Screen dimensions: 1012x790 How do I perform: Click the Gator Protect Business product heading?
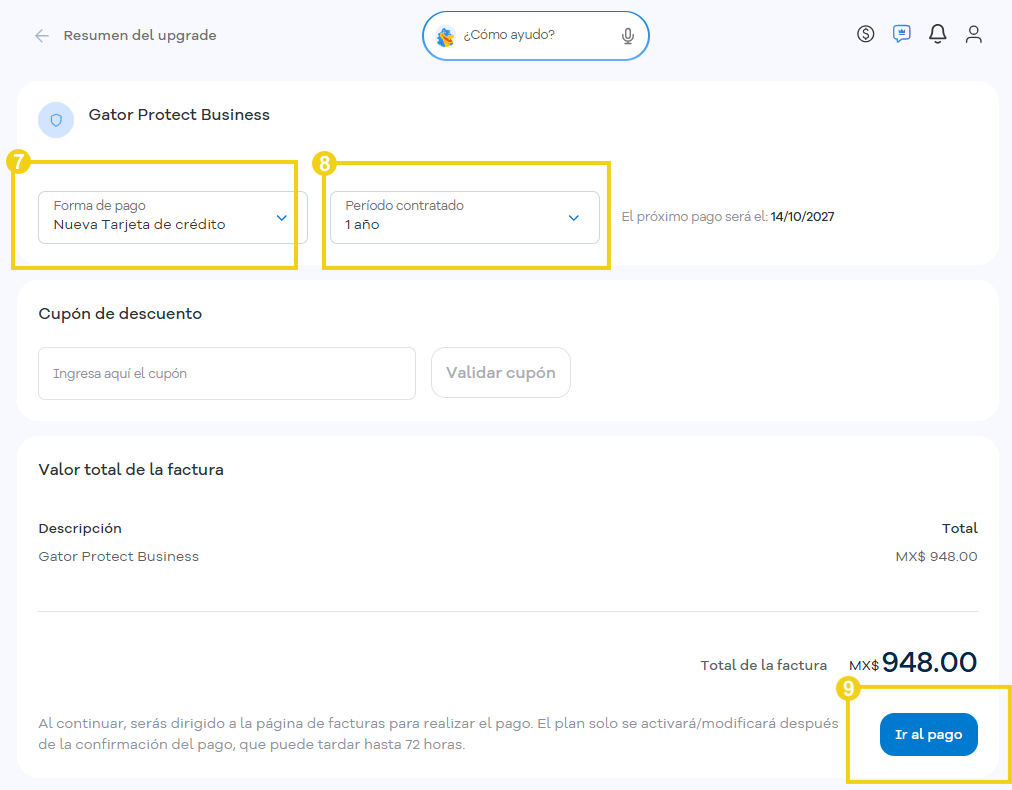[x=179, y=115]
